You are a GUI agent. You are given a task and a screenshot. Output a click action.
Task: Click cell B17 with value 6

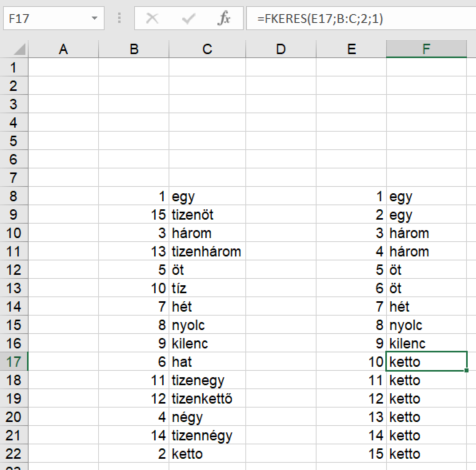134,362
